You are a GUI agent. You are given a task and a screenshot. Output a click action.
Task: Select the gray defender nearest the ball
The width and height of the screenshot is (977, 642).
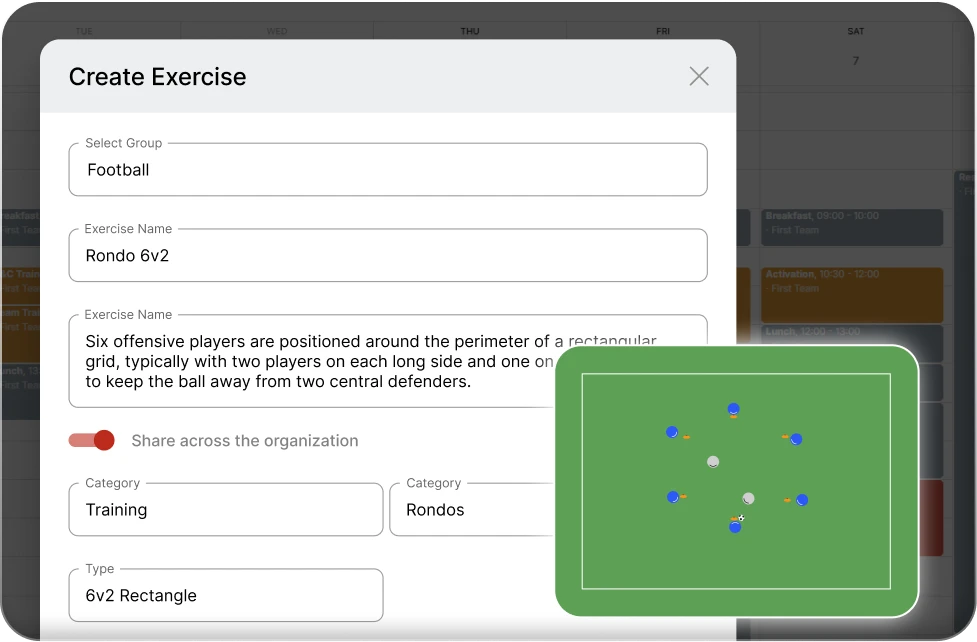click(x=748, y=498)
